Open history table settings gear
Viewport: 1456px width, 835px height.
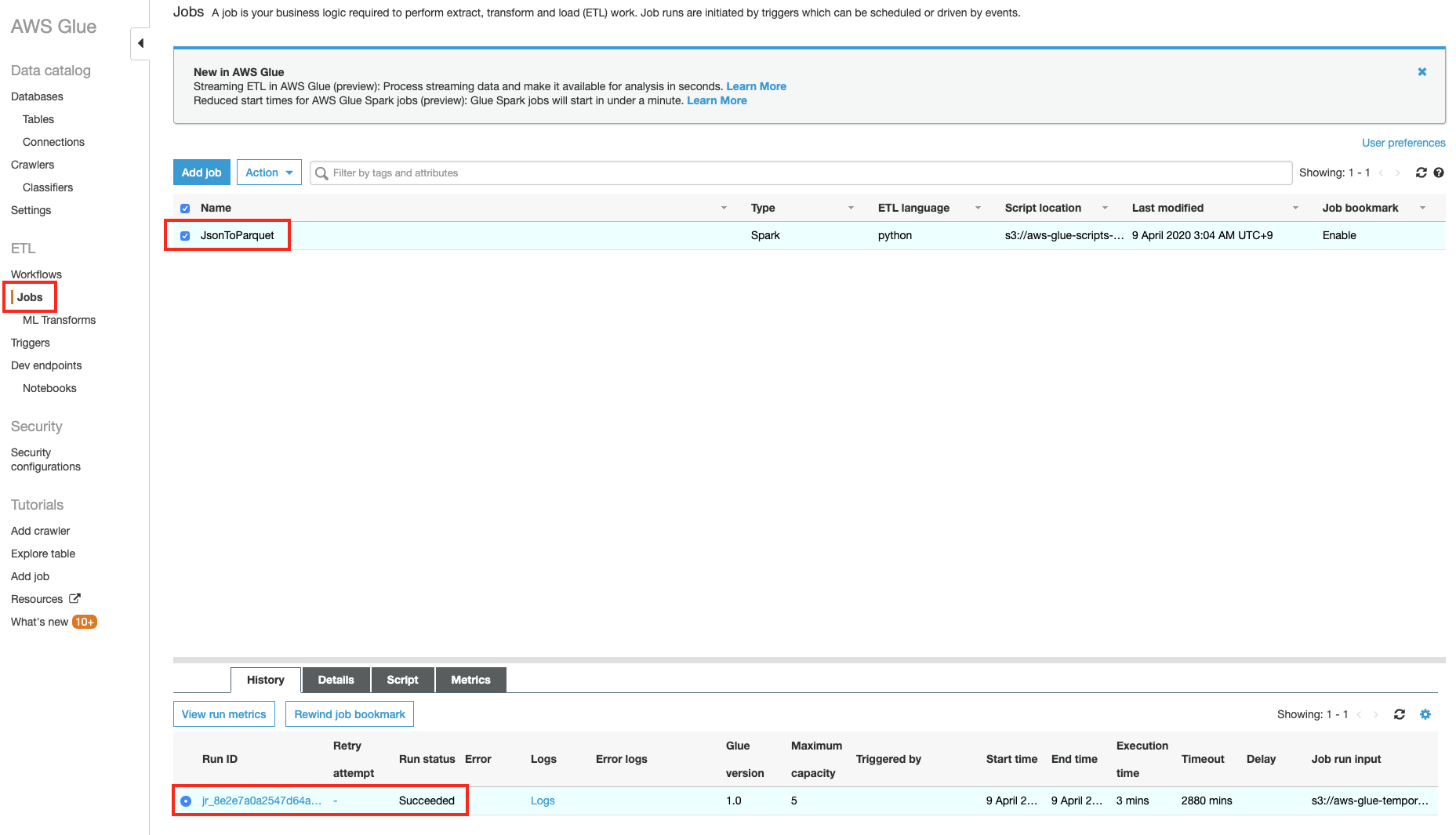coord(1425,714)
